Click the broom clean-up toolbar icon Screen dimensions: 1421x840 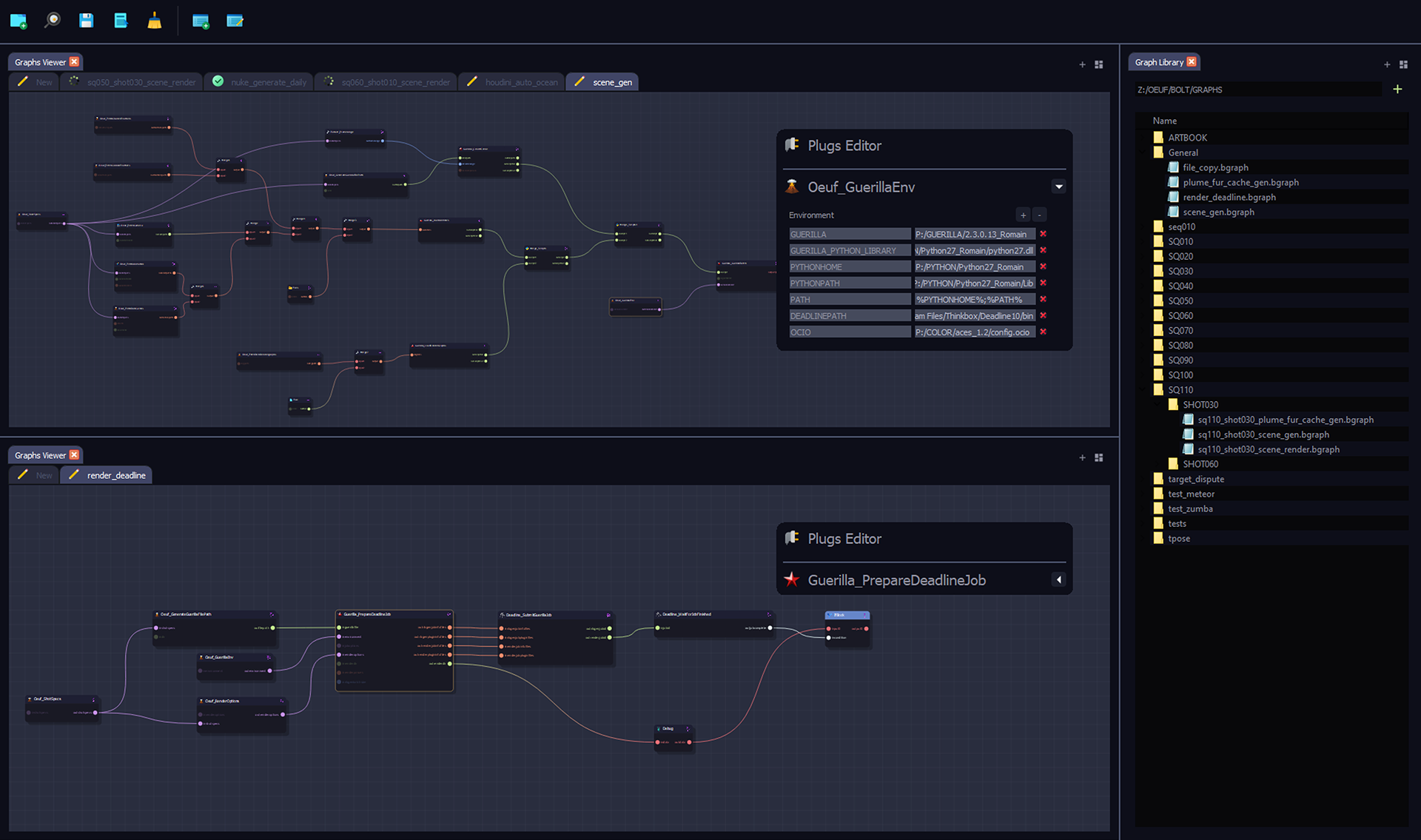154,20
